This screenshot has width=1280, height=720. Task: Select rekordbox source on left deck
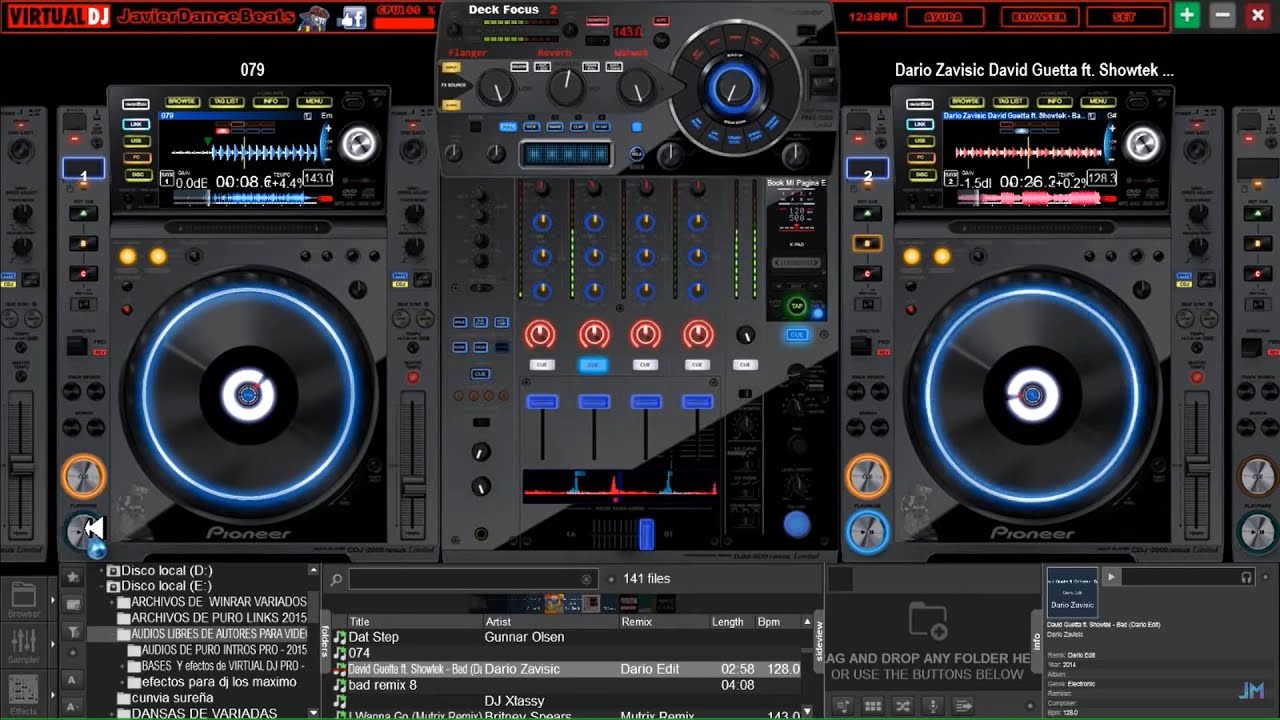point(136,104)
